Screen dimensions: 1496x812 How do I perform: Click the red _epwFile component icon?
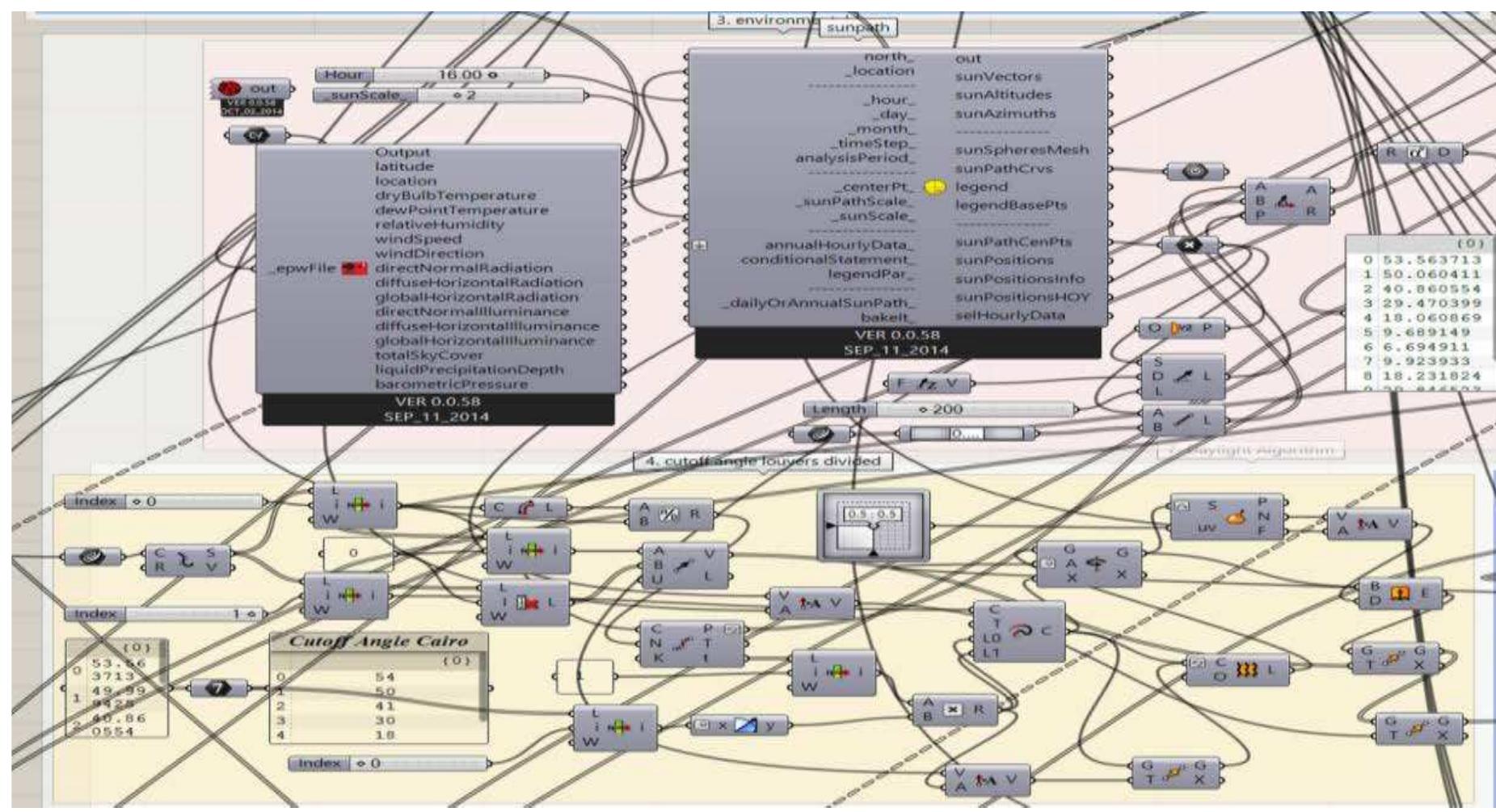[353, 268]
